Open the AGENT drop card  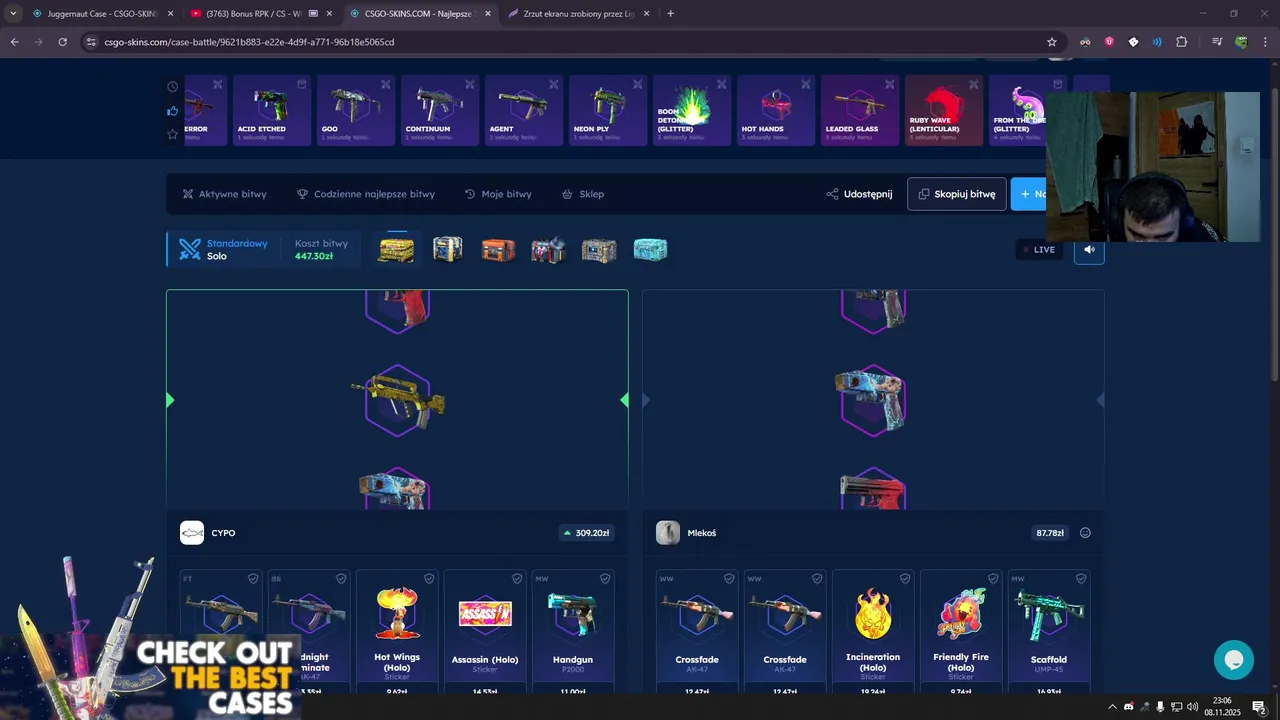[x=524, y=110]
